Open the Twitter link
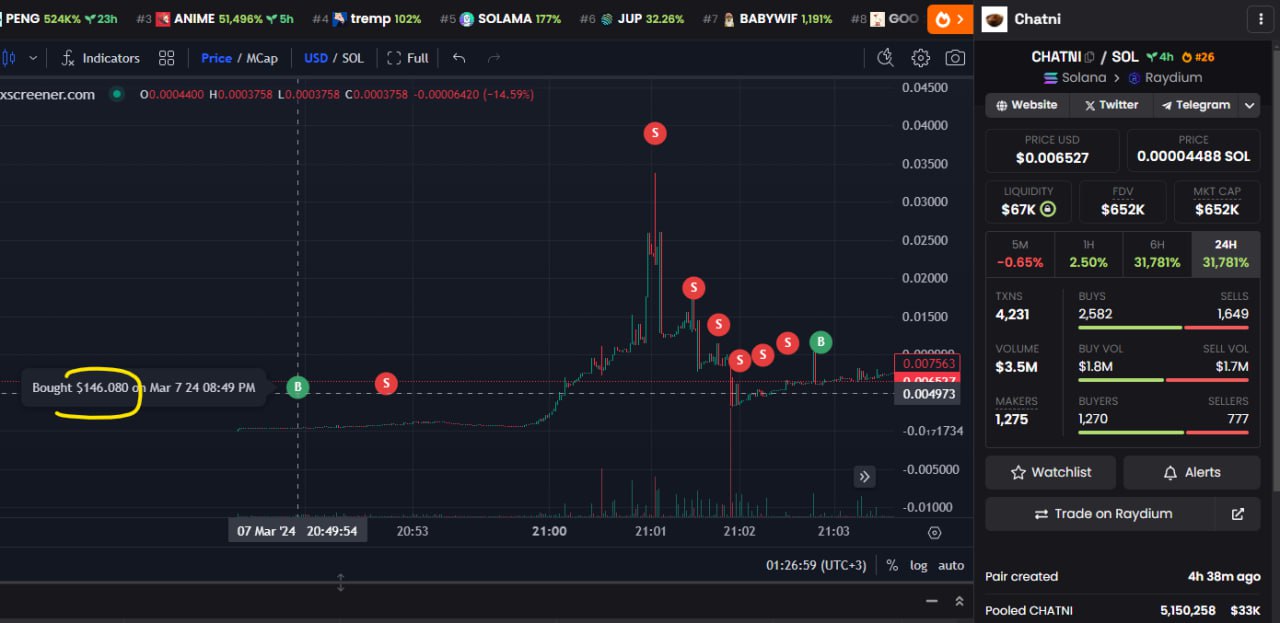This screenshot has height=623, width=1280. [1111, 105]
